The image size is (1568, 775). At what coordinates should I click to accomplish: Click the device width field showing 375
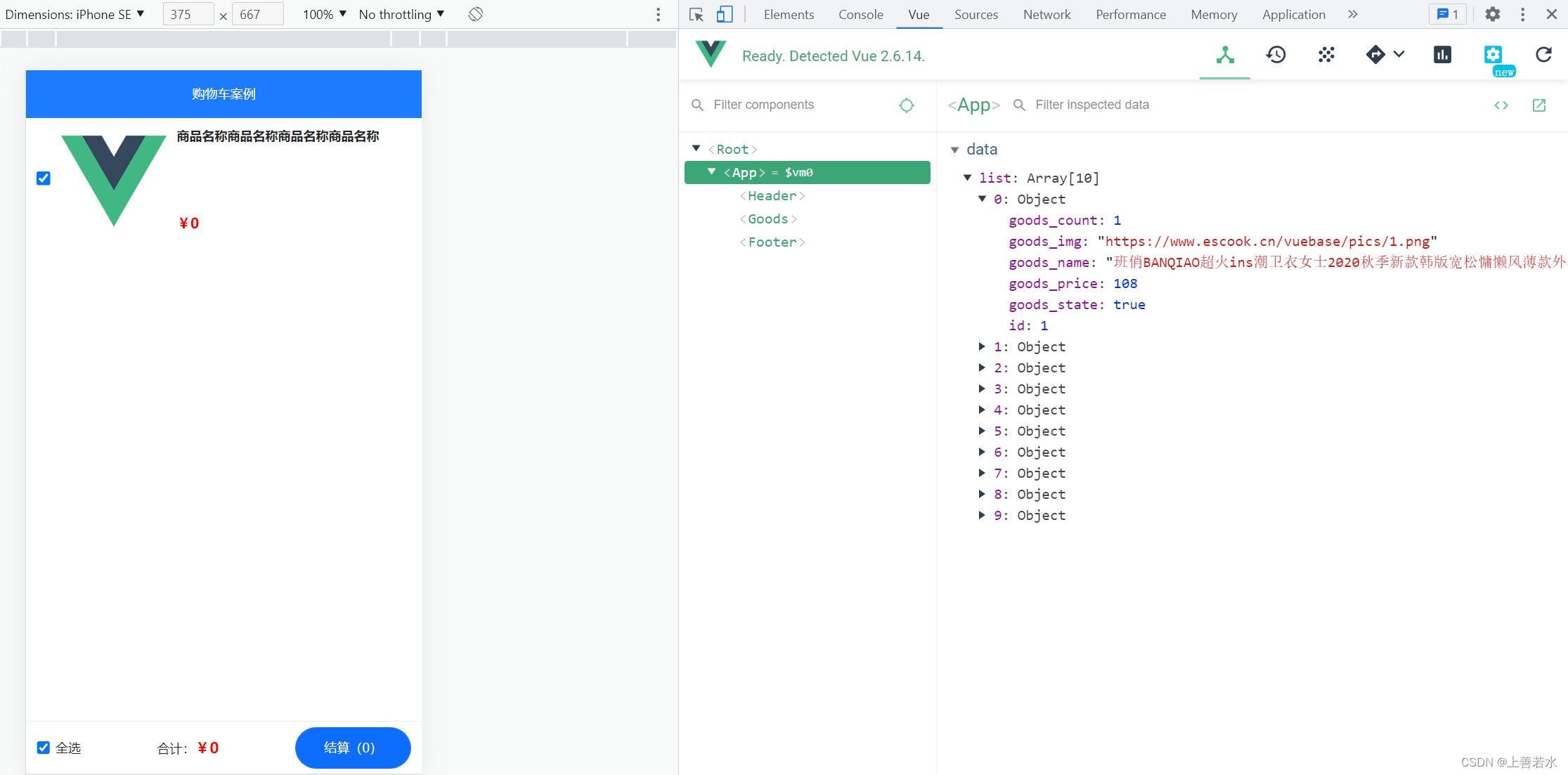coord(188,14)
